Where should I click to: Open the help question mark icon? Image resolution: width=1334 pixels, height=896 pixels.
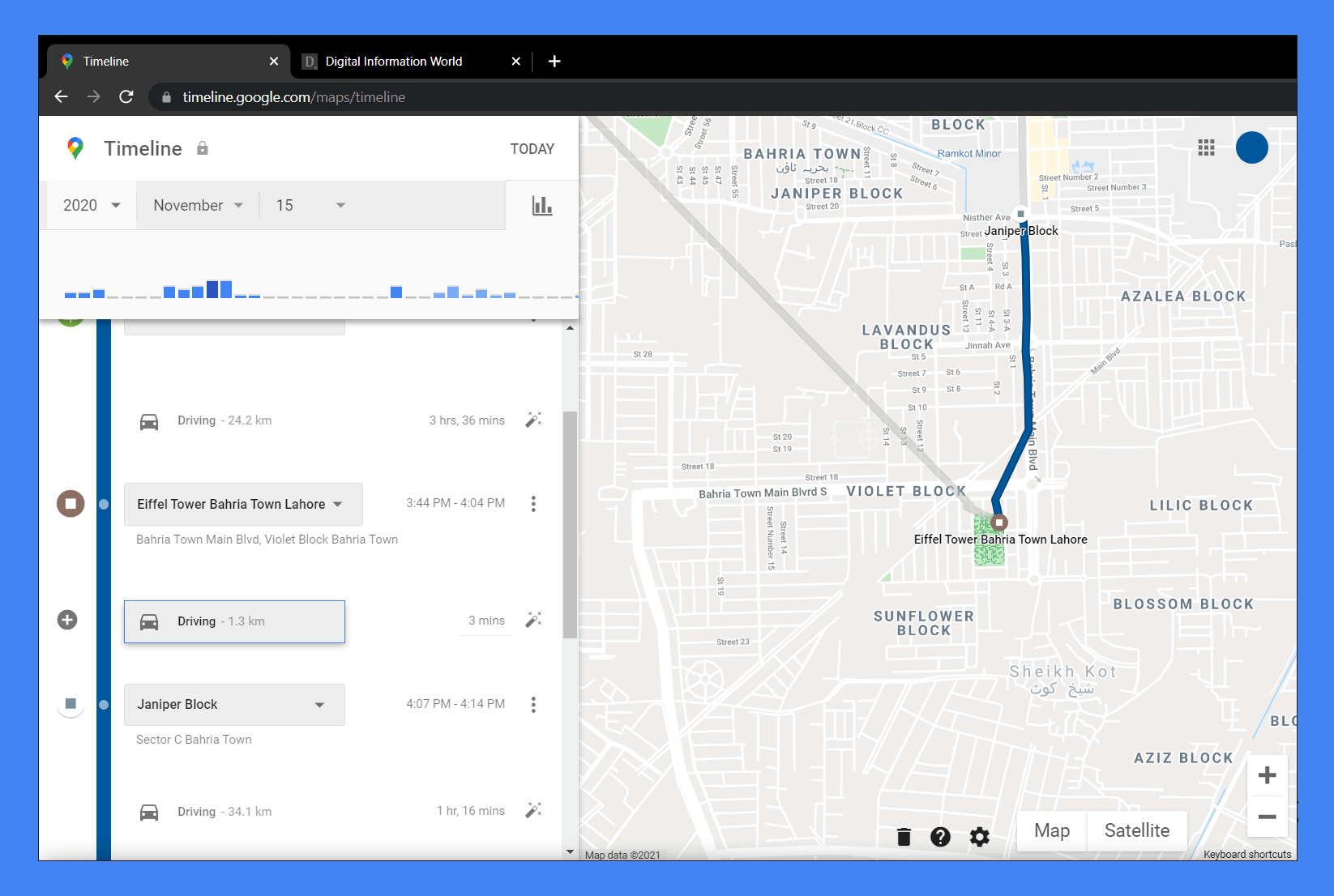[x=940, y=837]
